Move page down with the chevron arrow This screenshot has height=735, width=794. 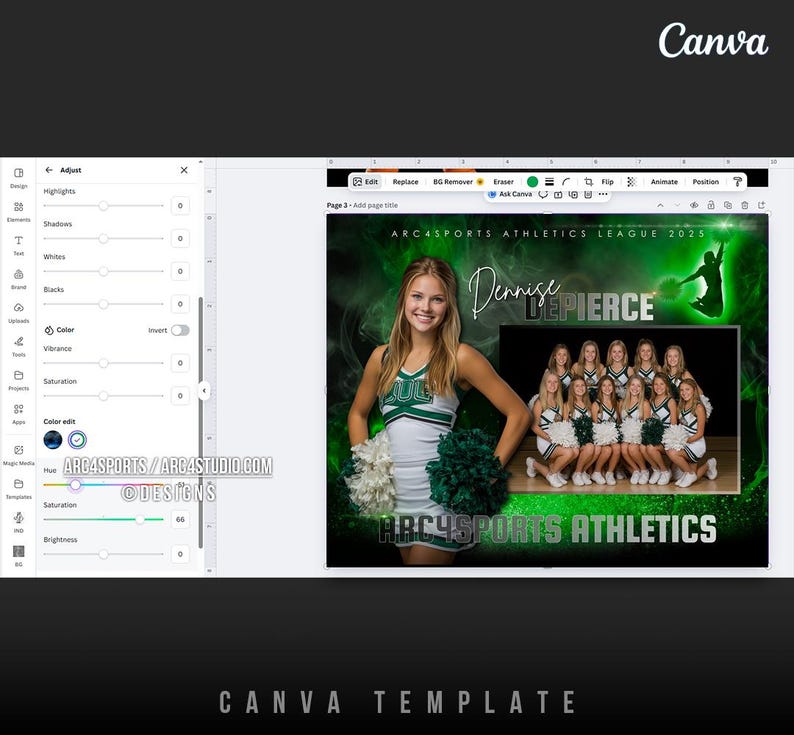click(x=677, y=205)
